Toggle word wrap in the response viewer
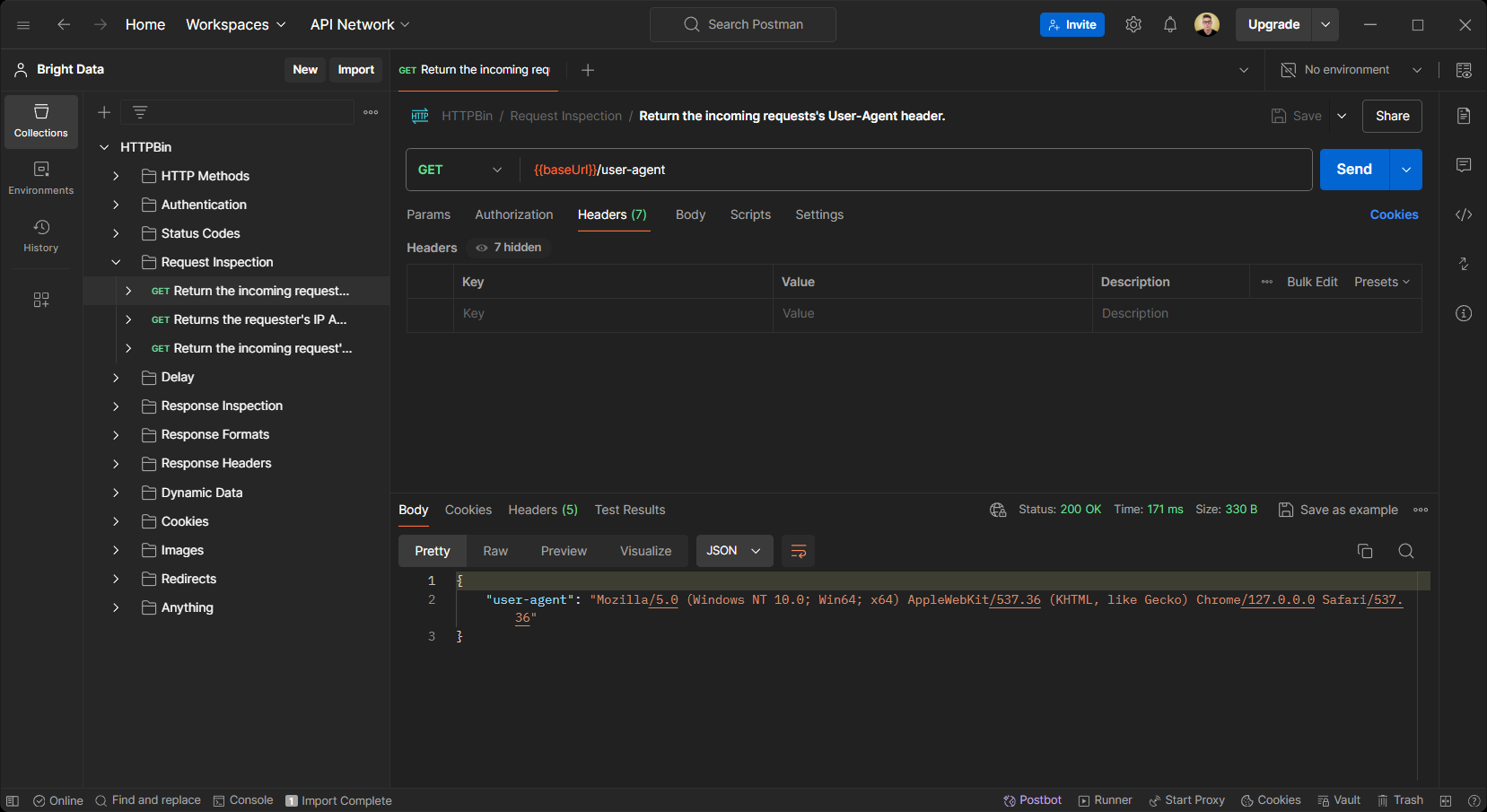This screenshot has width=1487, height=812. (798, 551)
